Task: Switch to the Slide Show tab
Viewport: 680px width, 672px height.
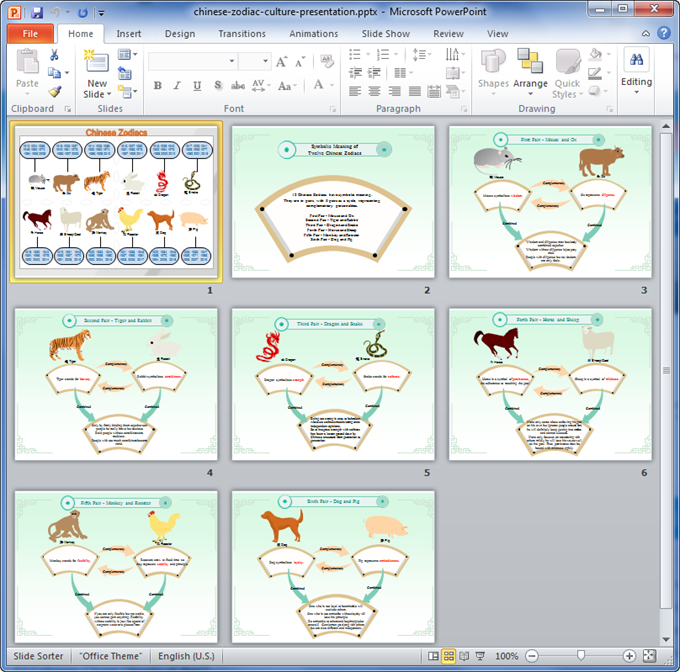Action: [x=386, y=34]
